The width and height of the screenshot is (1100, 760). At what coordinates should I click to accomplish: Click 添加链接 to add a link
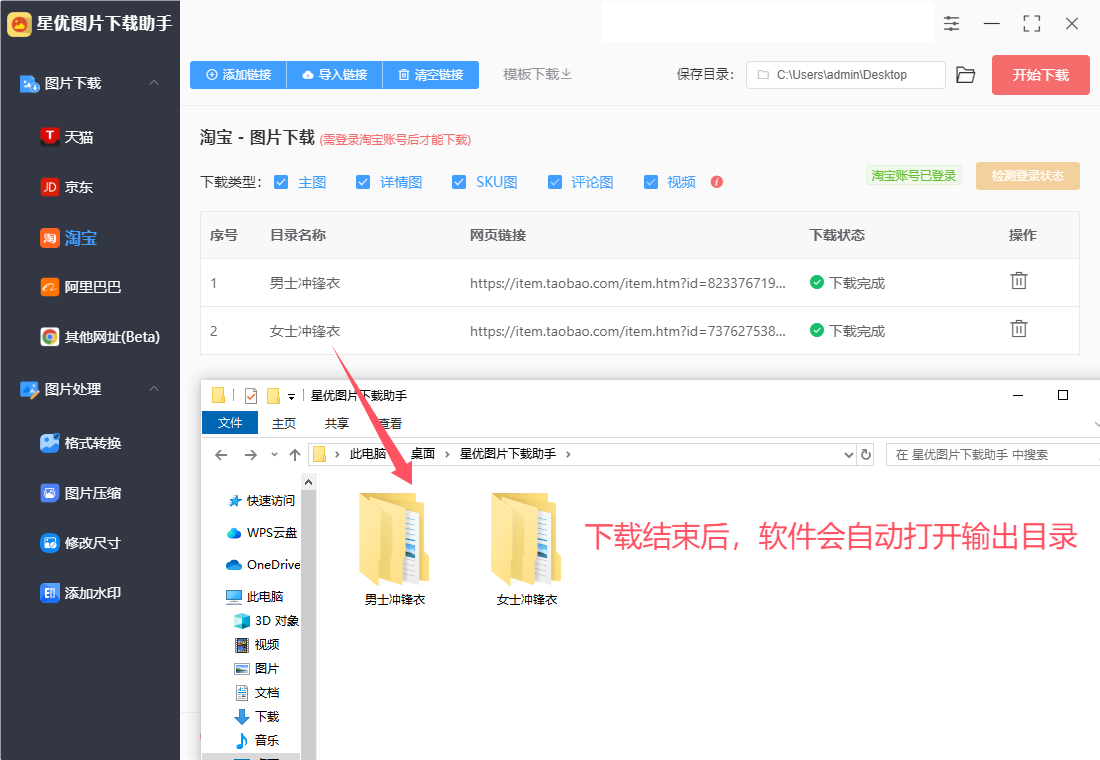[x=239, y=75]
